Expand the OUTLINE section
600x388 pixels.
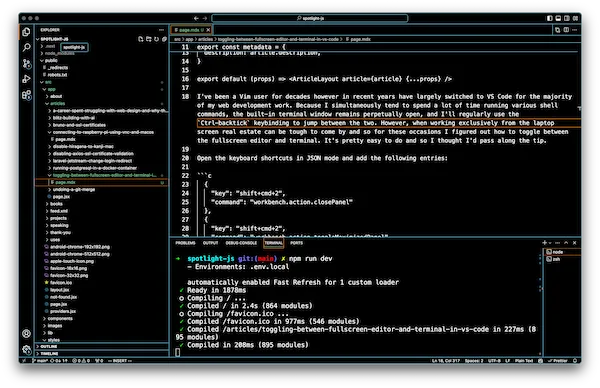click(102, 346)
